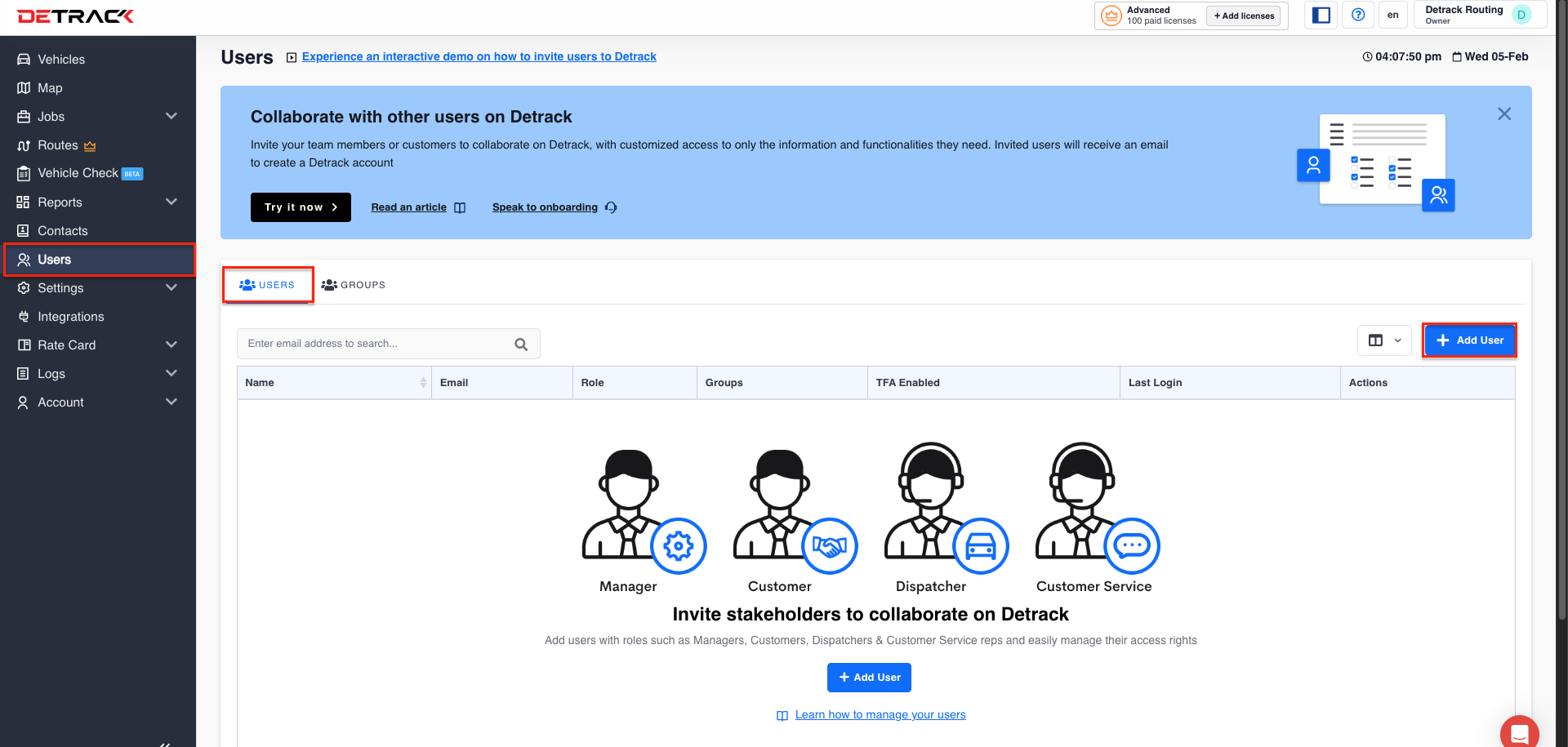Open Map from the sidebar
Viewport: 1568px width, 747px height.
click(x=50, y=88)
